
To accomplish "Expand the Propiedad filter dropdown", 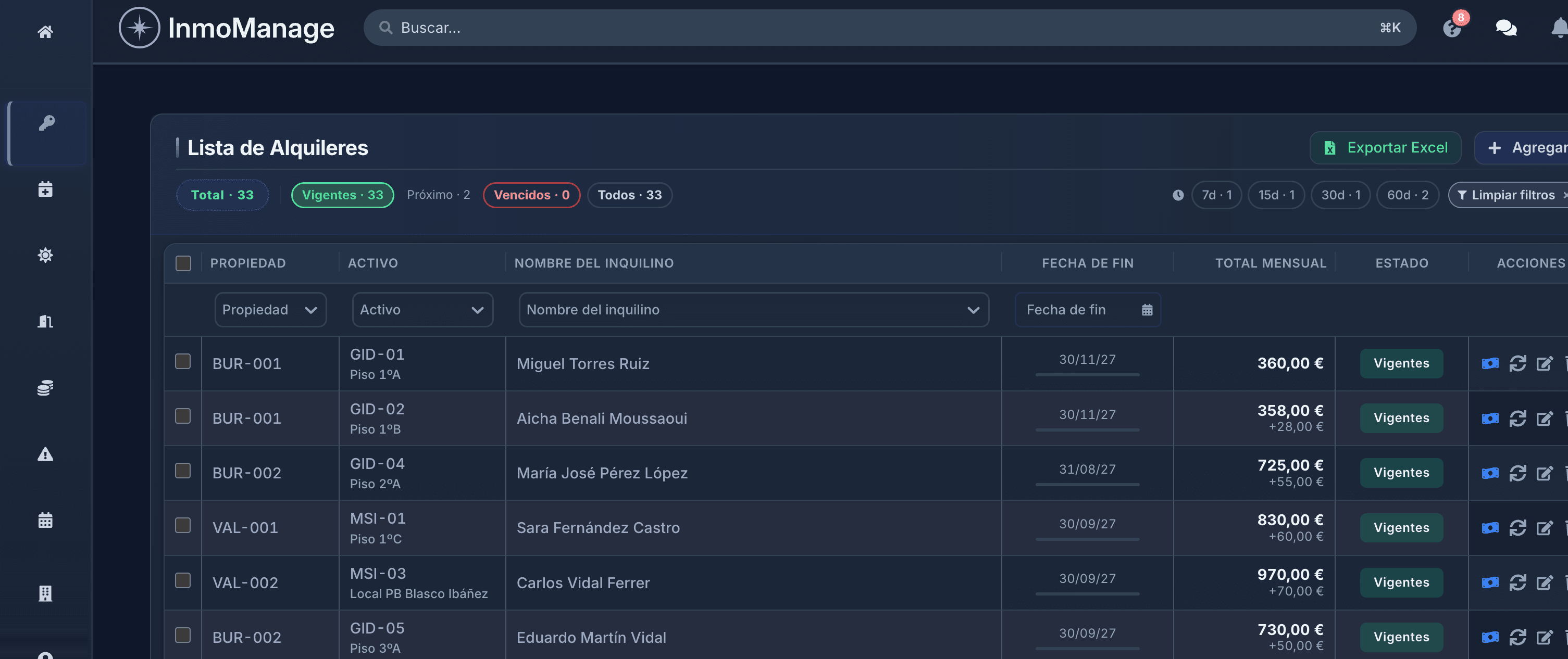I will (270, 310).
